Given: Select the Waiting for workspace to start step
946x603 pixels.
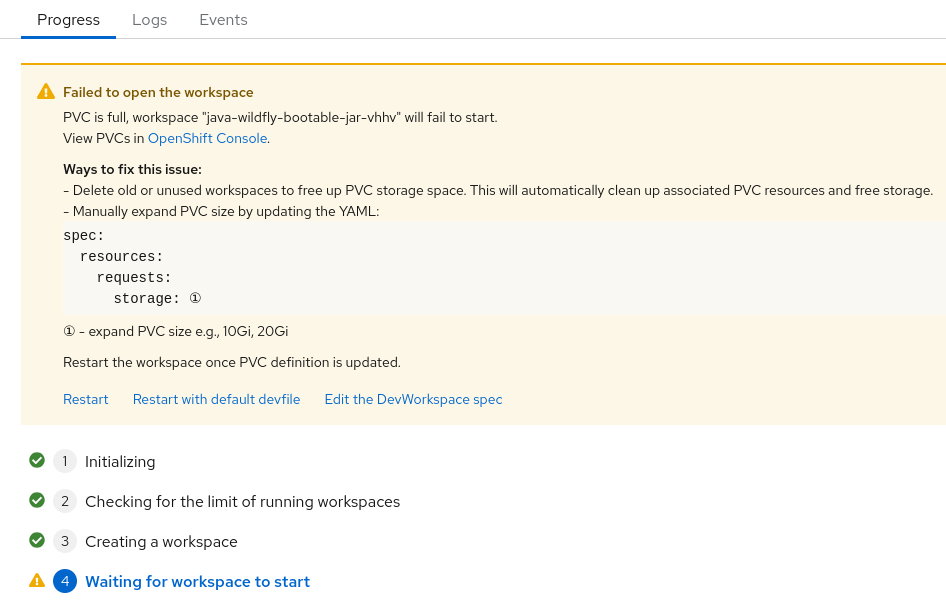Looking at the screenshot, I should 197,581.
